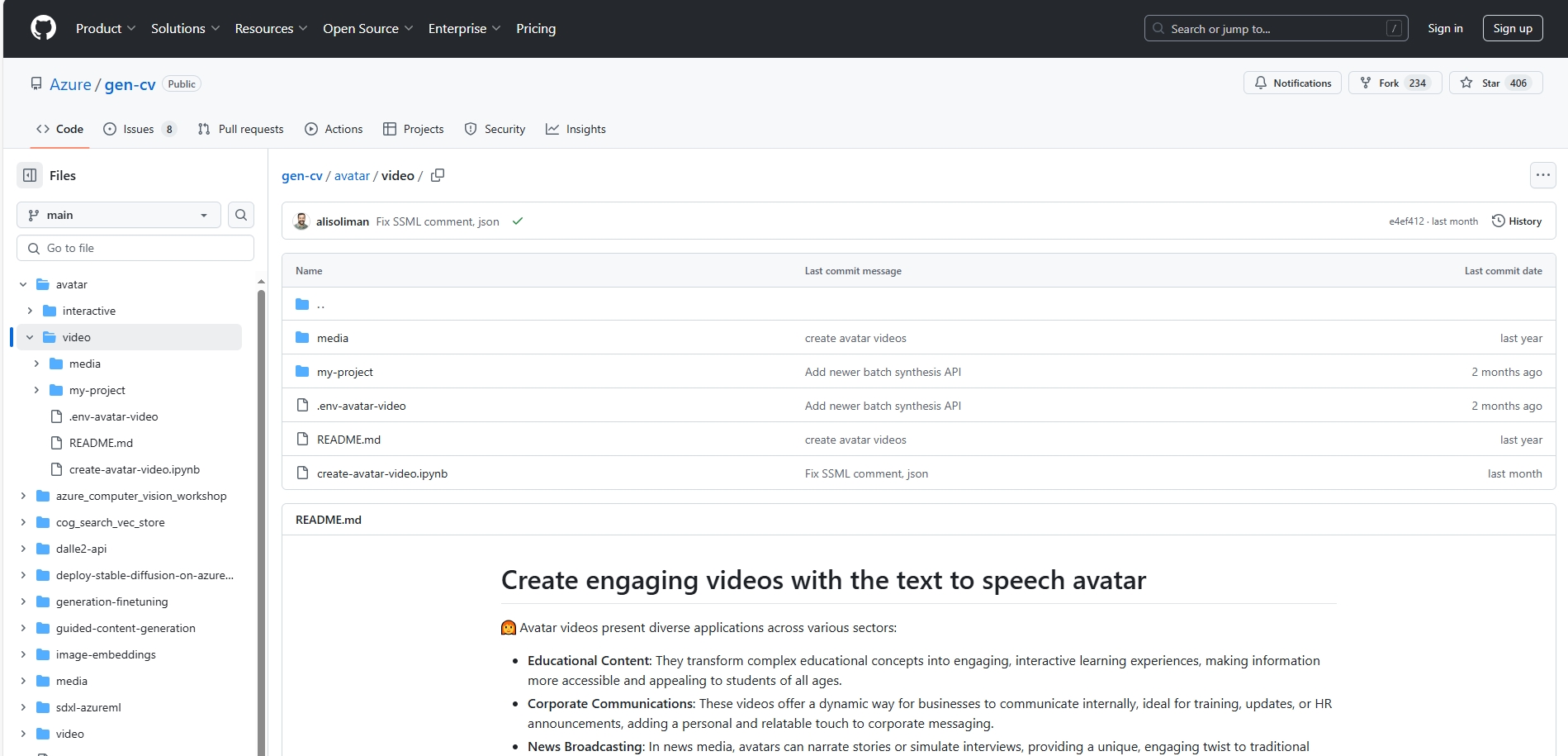The image size is (1568, 756).
Task: Open the gen-cv repository title link
Action: 130,84
